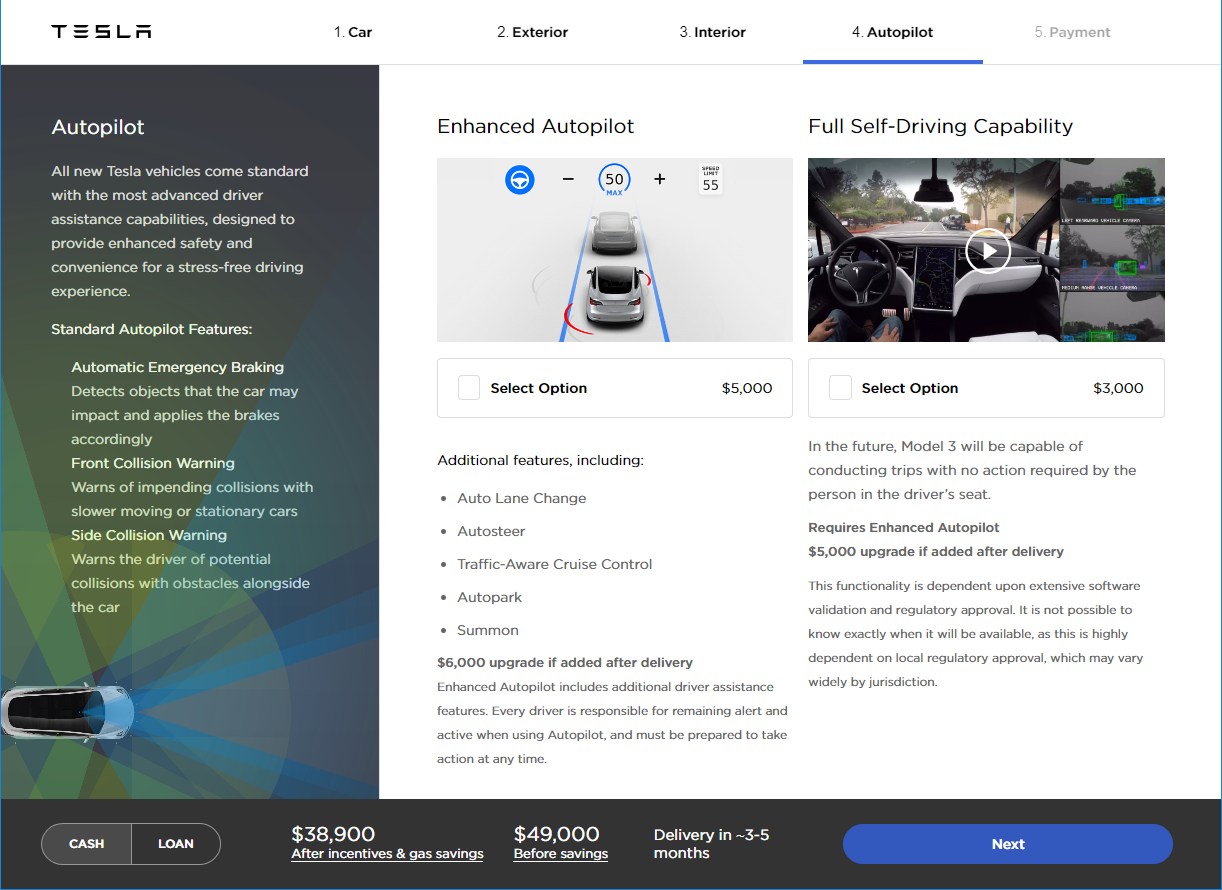Click the $6,000 upgrade after delivery note
This screenshot has height=890, width=1222.
click(x=565, y=662)
